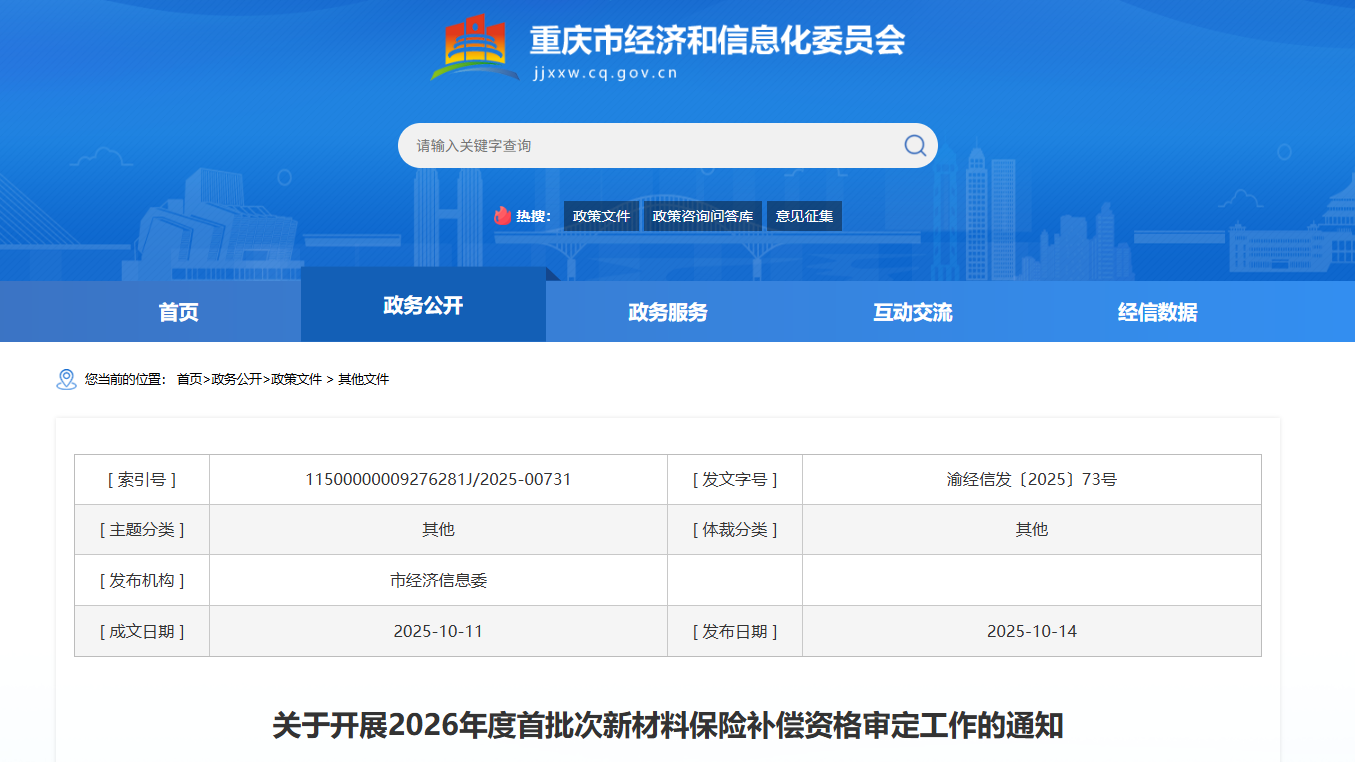
Task: Open the 经信数据 navigation tab
Action: click(1158, 312)
